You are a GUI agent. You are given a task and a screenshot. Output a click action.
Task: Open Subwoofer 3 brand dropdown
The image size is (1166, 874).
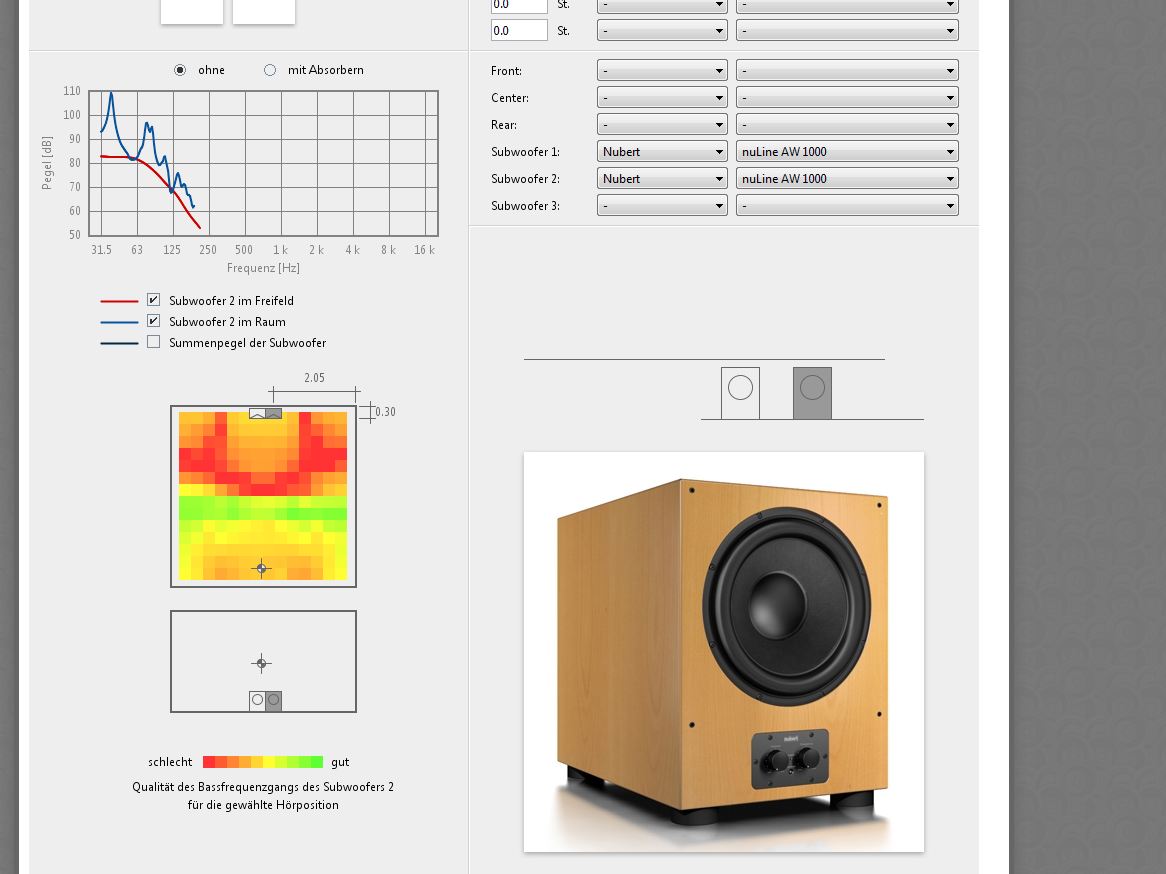coord(662,206)
